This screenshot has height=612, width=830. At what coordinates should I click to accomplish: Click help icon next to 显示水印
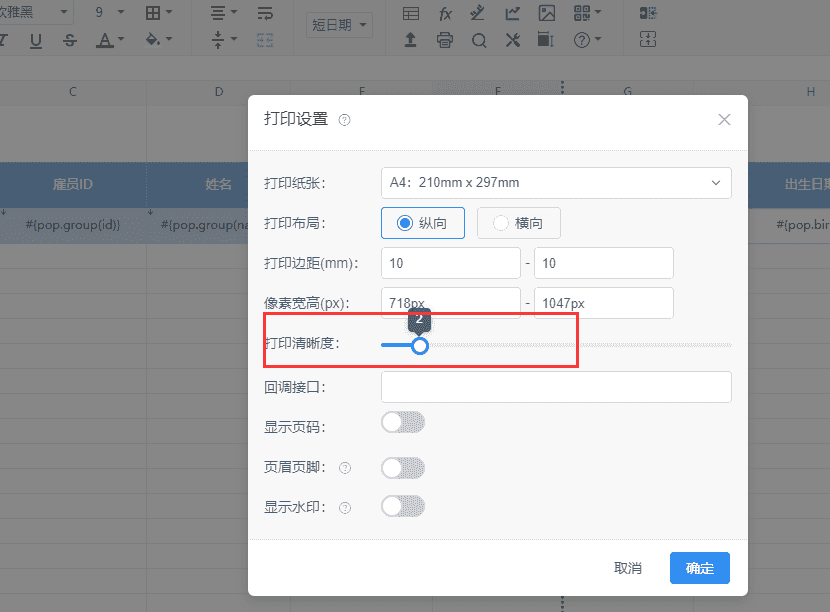(x=345, y=508)
